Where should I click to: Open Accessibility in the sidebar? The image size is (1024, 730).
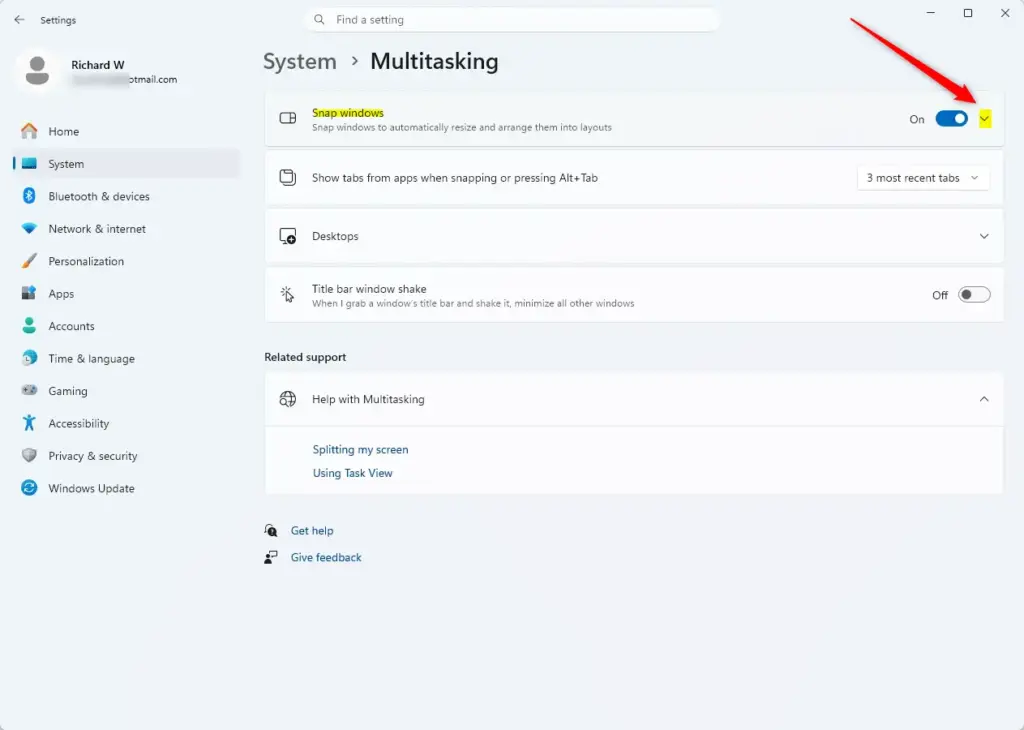(x=126, y=423)
